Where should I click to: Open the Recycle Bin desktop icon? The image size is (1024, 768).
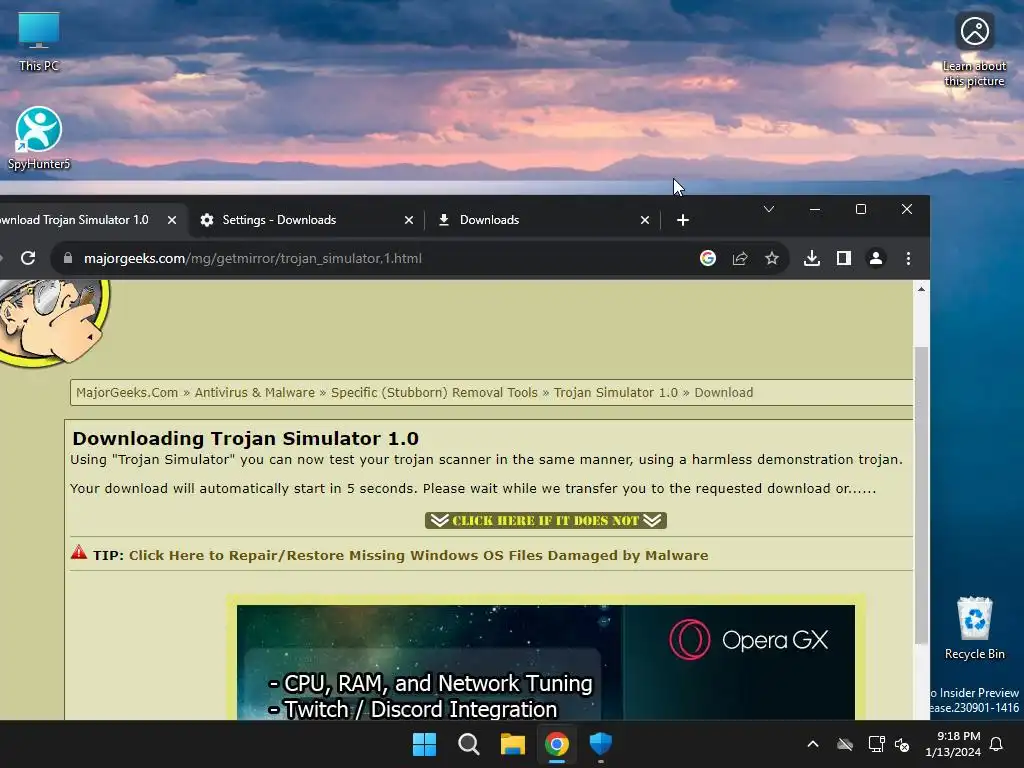(974, 628)
